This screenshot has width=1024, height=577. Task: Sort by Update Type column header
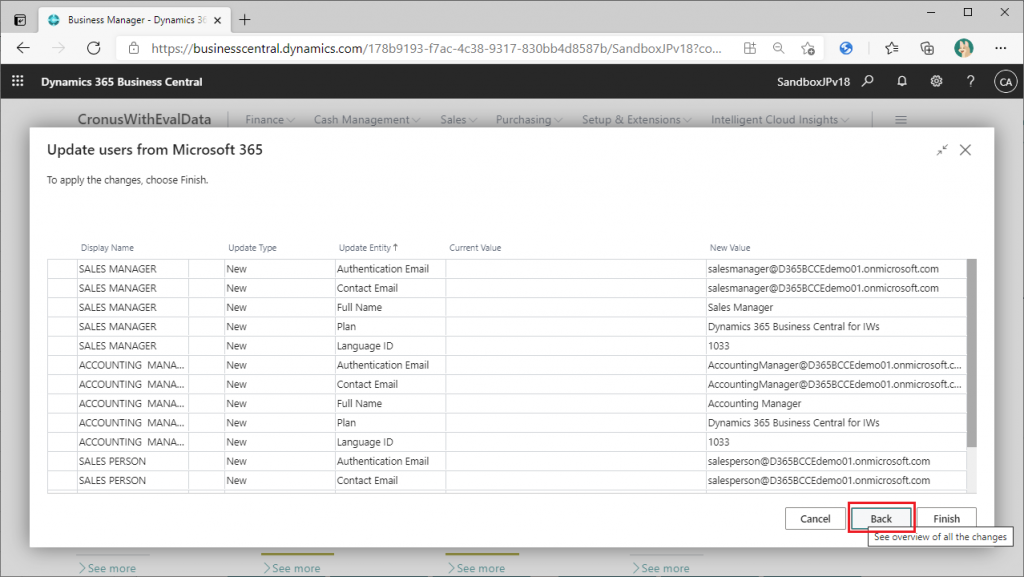(252, 248)
